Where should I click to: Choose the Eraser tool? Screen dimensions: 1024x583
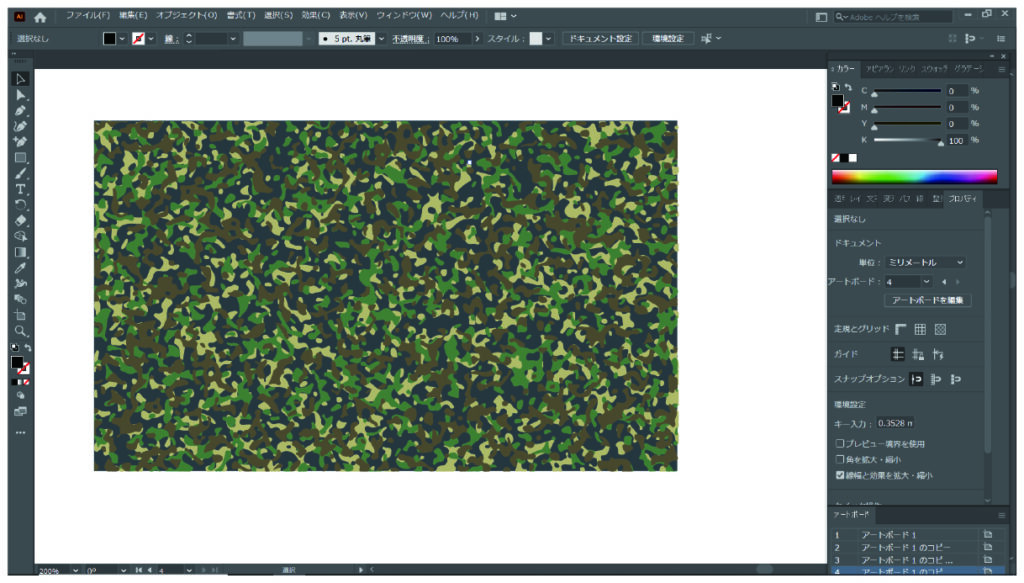pos(20,221)
